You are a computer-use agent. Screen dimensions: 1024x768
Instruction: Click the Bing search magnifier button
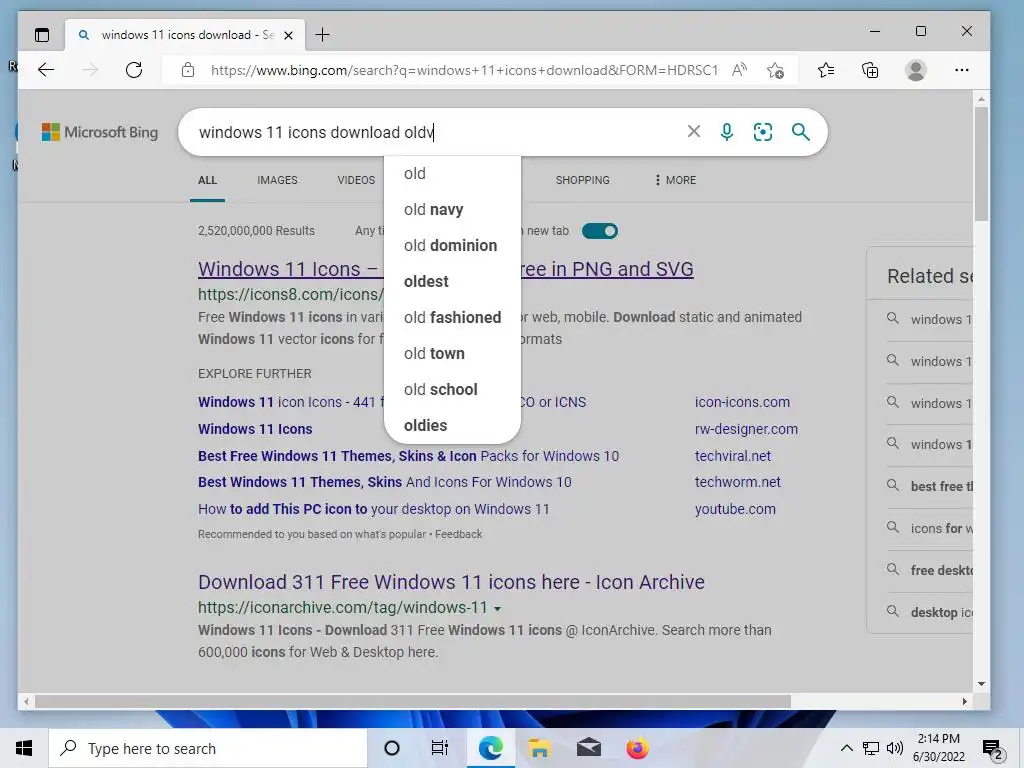pyautogui.click(x=801, y=132)
